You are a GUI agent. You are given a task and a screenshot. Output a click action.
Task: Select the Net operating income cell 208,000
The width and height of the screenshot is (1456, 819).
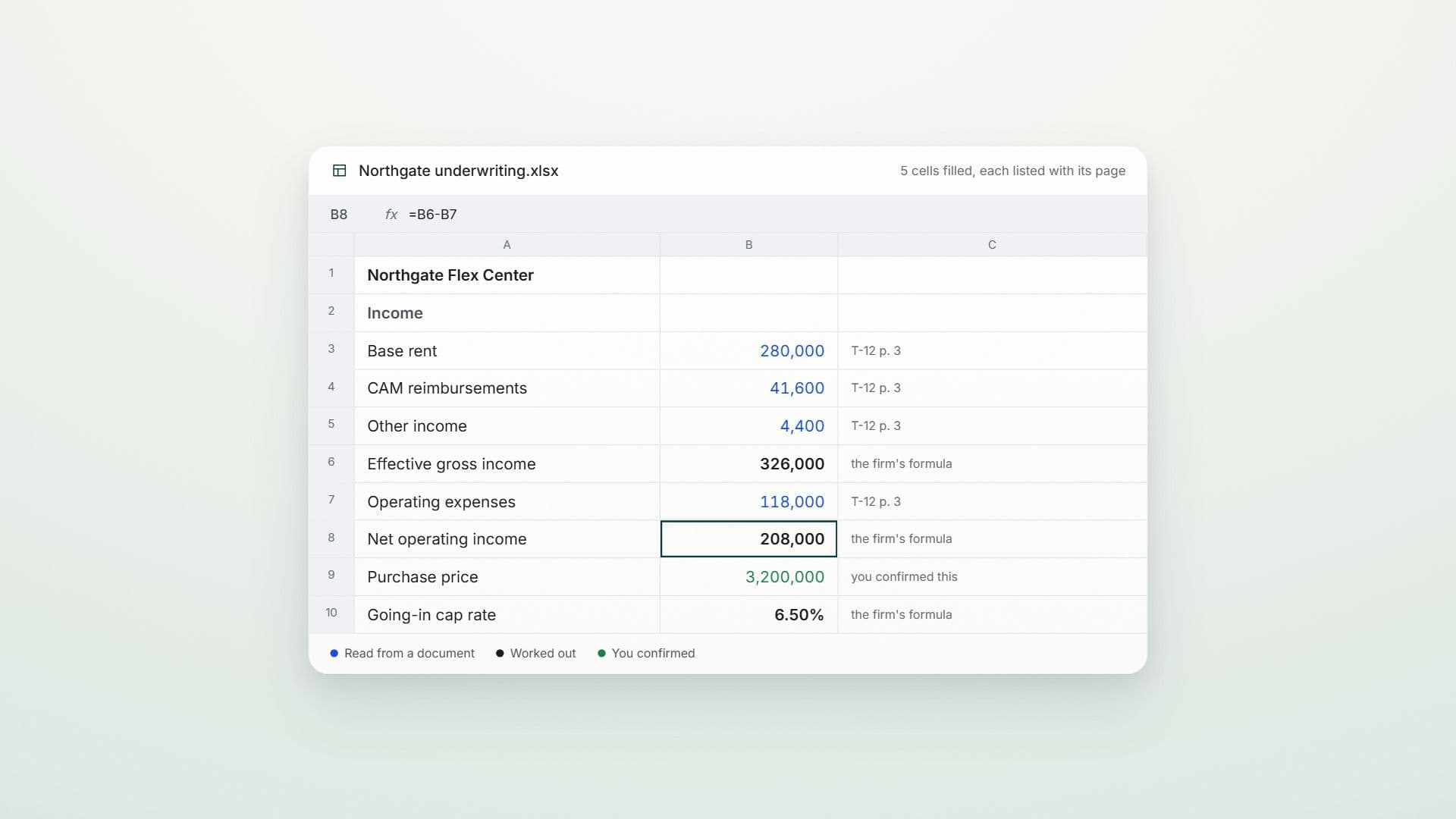tap(748, 539)
